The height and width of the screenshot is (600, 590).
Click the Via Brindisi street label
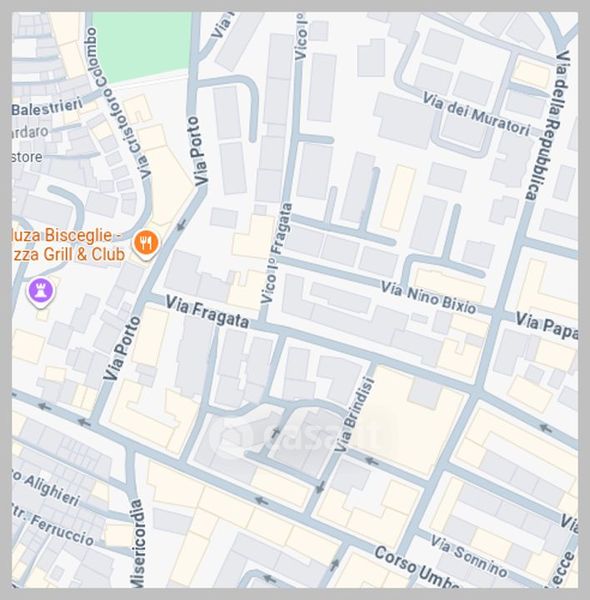coord(353,414)
